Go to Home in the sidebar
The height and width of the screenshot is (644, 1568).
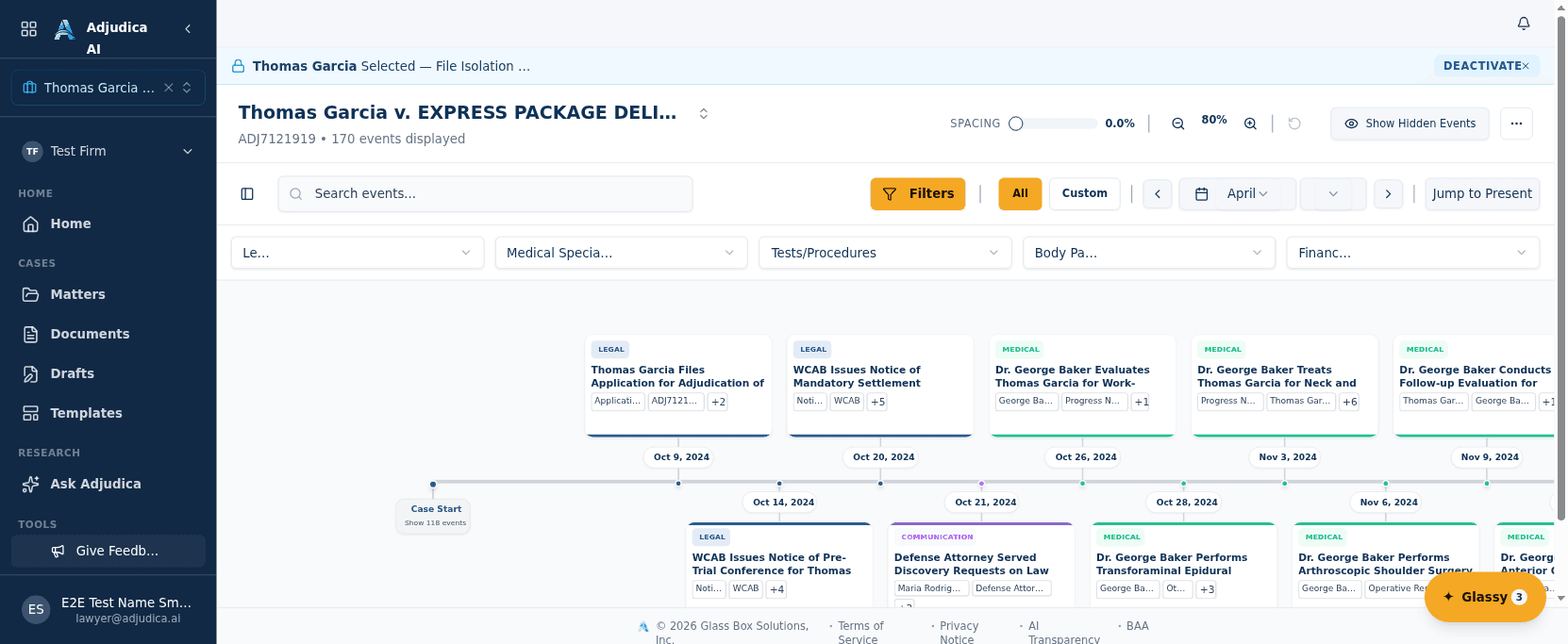click(108, 223)
